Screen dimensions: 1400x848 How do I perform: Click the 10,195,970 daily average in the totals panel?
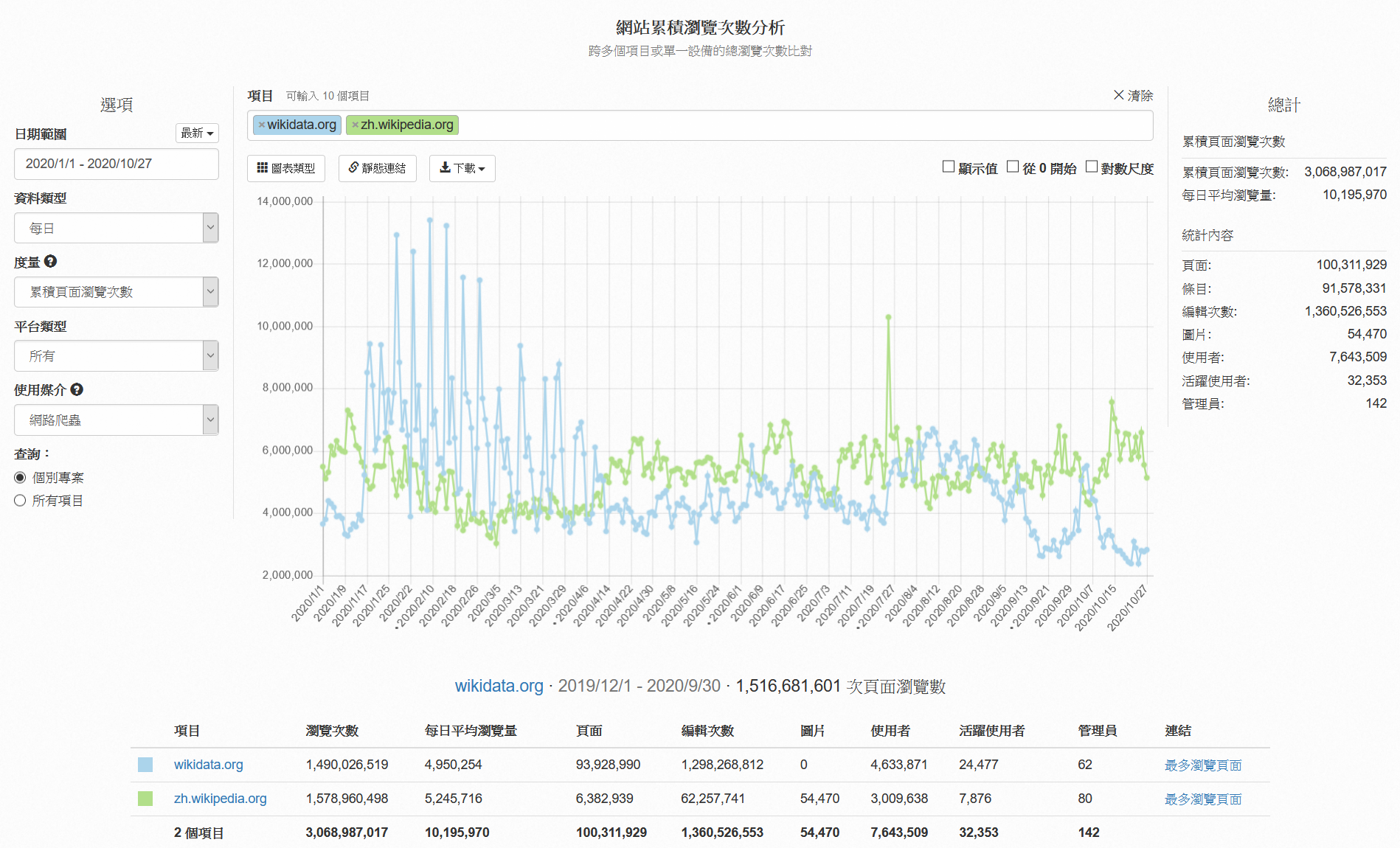point(1354,195)
